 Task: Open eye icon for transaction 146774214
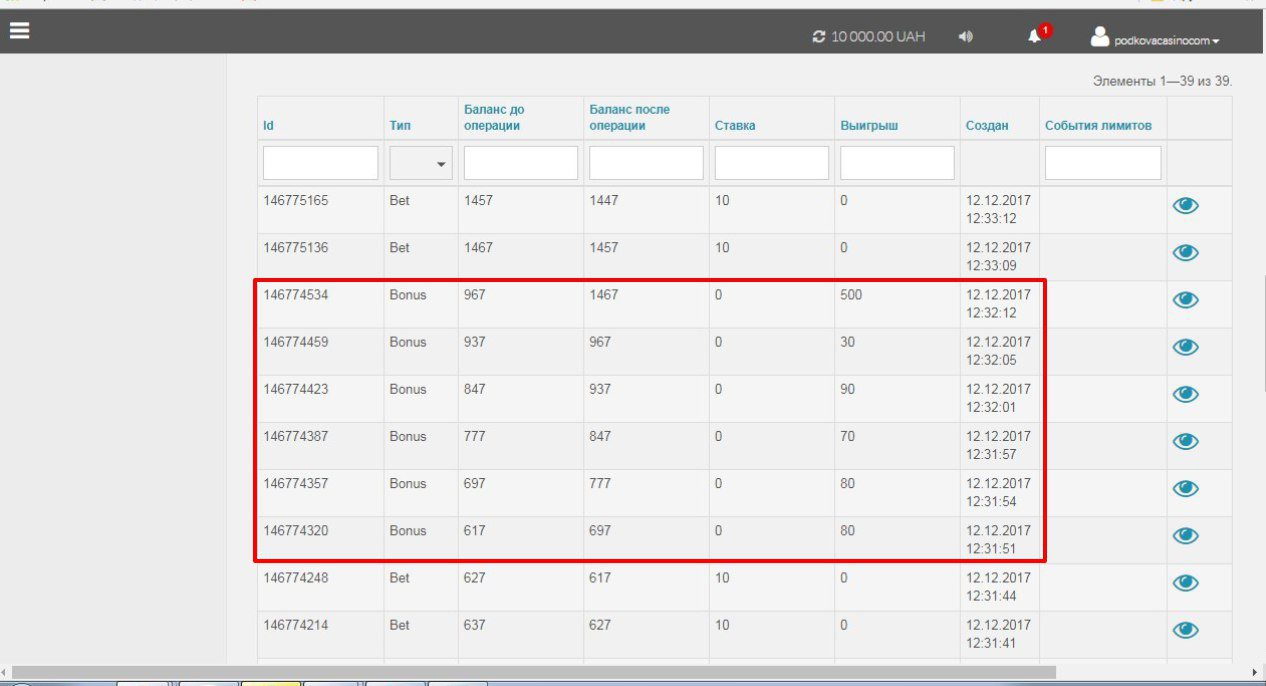tap(1185, 630)
